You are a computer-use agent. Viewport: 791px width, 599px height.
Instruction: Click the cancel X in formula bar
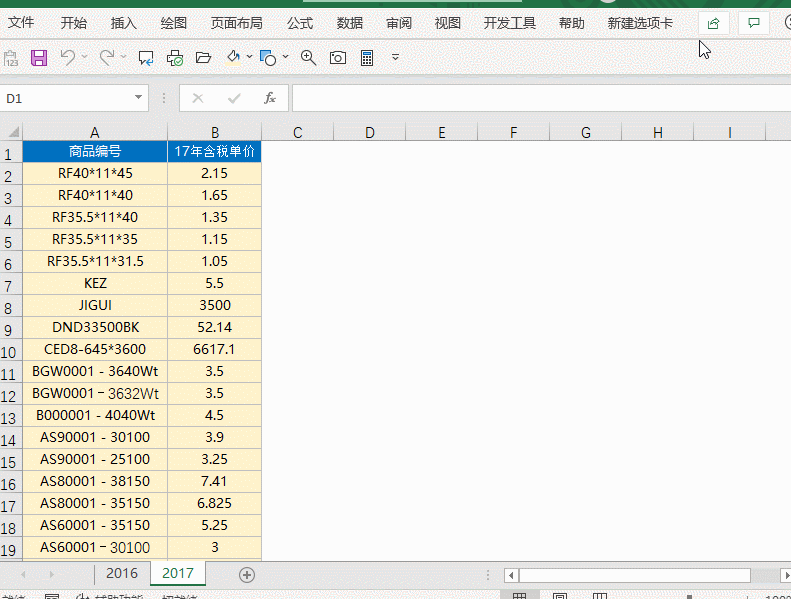pyautogui.click(x=198, y=98)
